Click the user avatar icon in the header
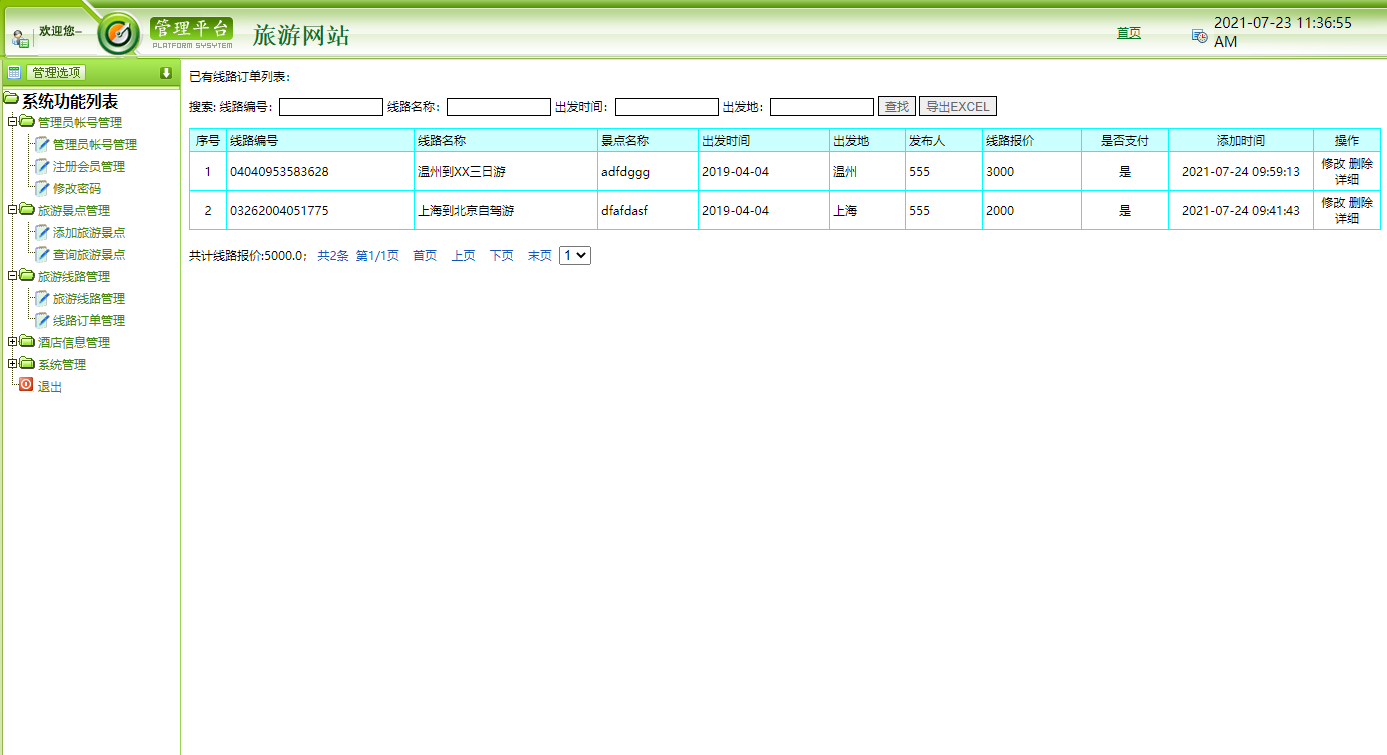This screenshot has height=755, width=1387. [20, 35]
